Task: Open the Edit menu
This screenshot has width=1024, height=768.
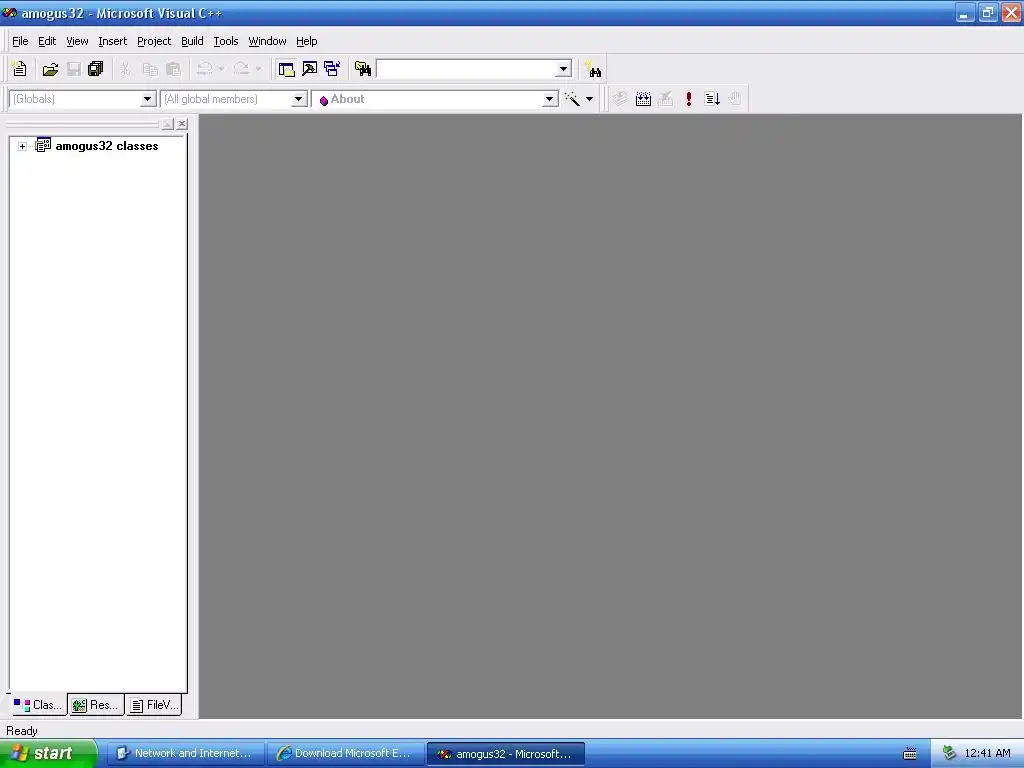Action: click(47, 41)
